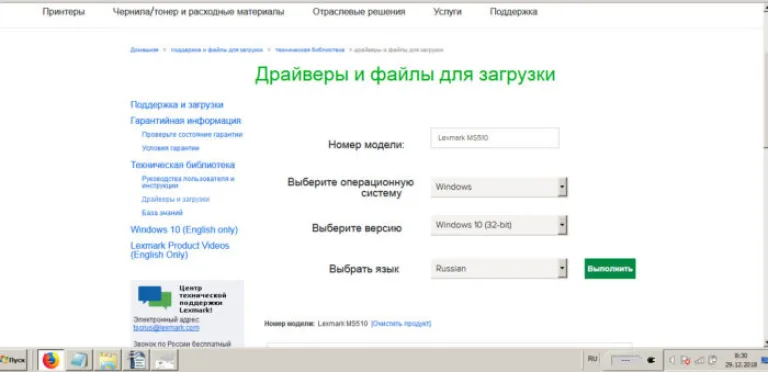Click the volume speaker tray icon
This screenshot has width=768, height=372.
pos(672,361)
